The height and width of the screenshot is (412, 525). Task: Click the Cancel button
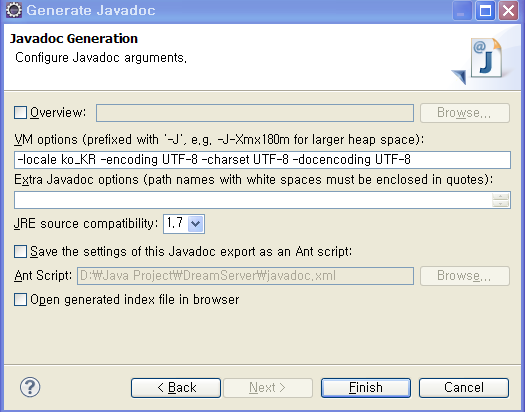point(464,388)
